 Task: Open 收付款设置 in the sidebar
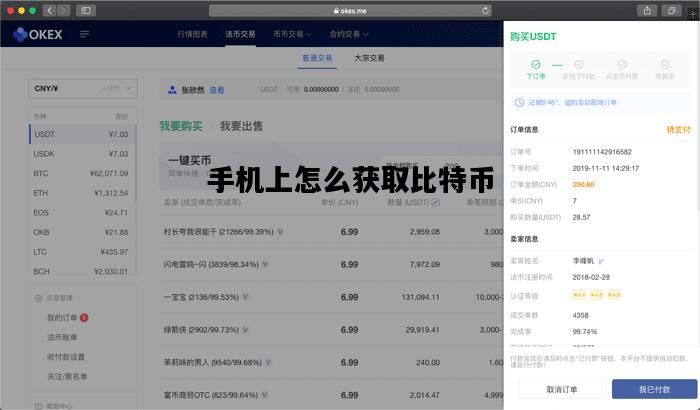[66, 357]
